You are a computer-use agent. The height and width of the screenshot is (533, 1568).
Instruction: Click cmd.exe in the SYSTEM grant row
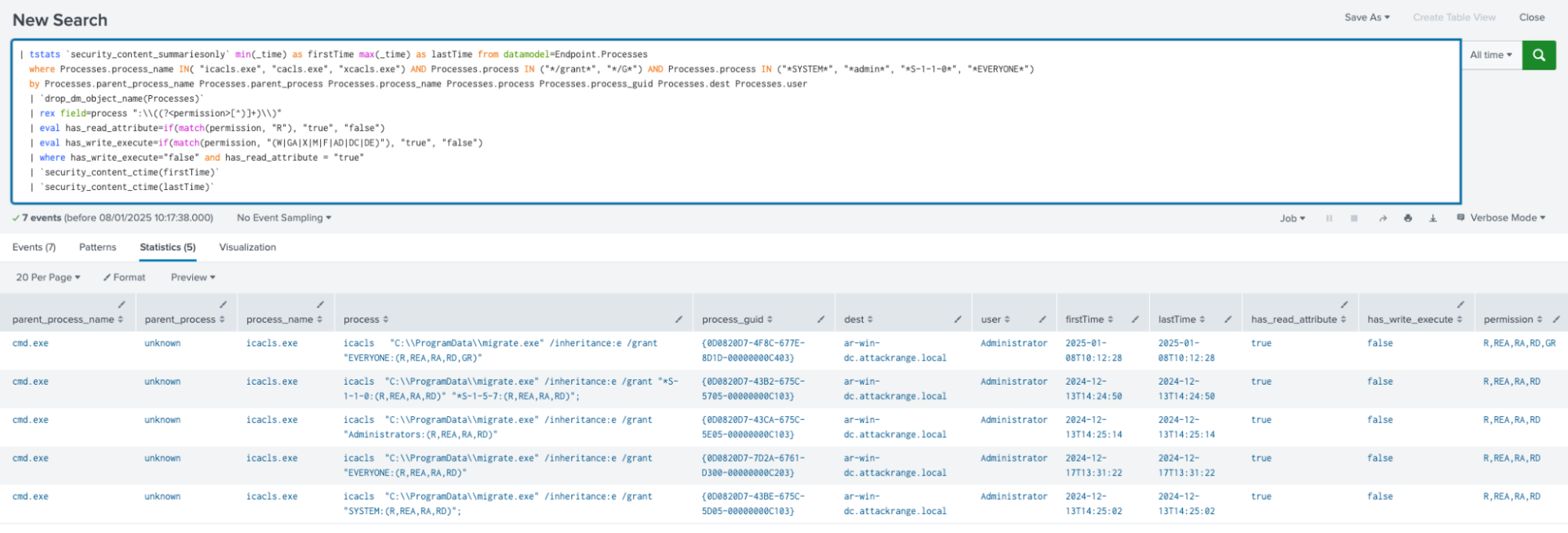(x=31, y=496)
